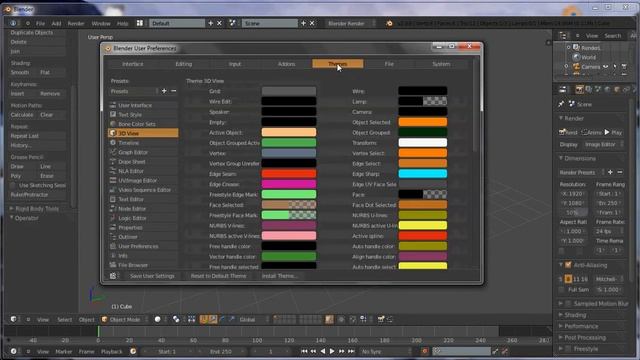Click Reset to Default Theme button
This screenshot has height=360, width=640.
click(x=218, y=276)
